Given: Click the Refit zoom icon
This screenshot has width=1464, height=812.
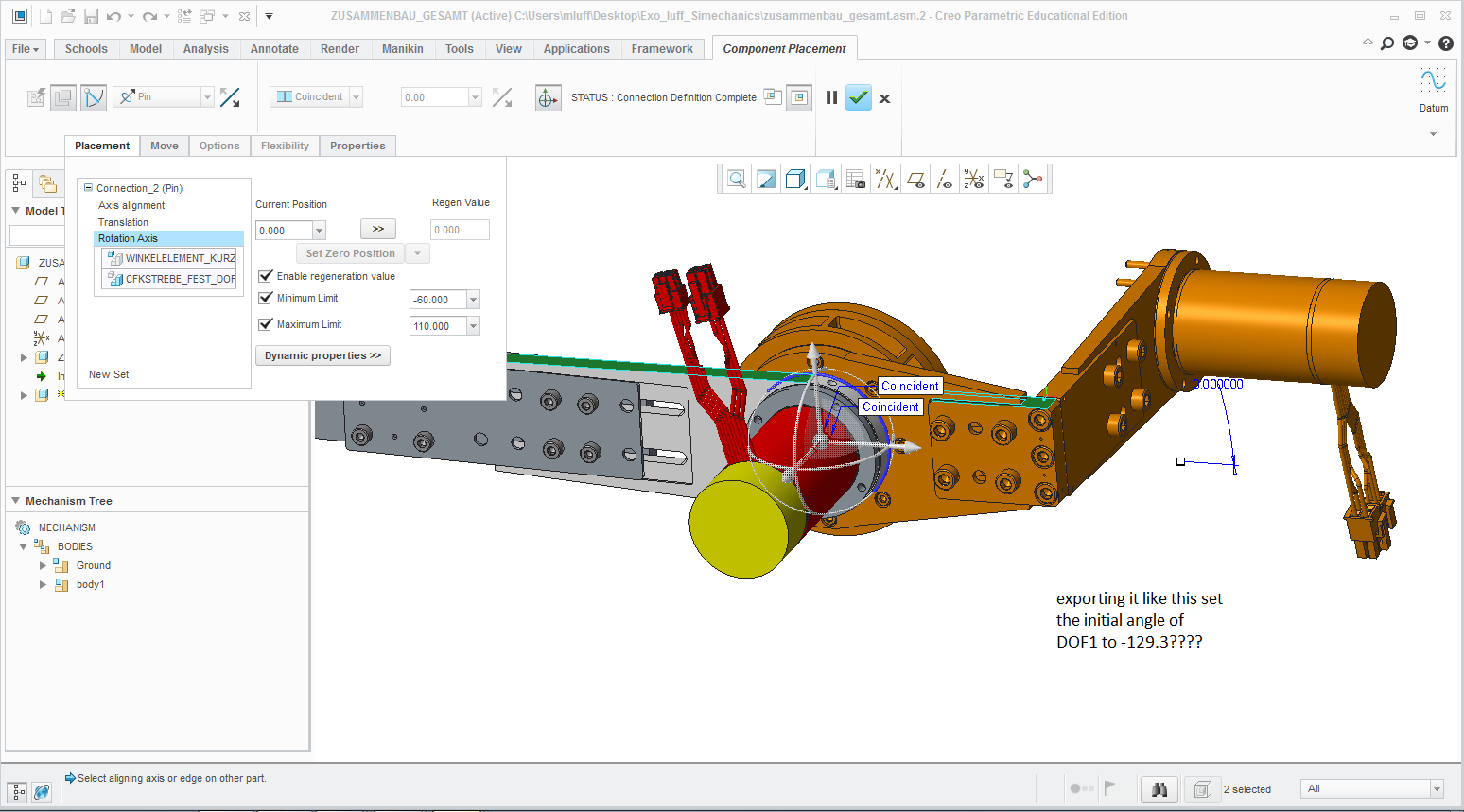Looking at the screenshot, I should pos(736,179).
